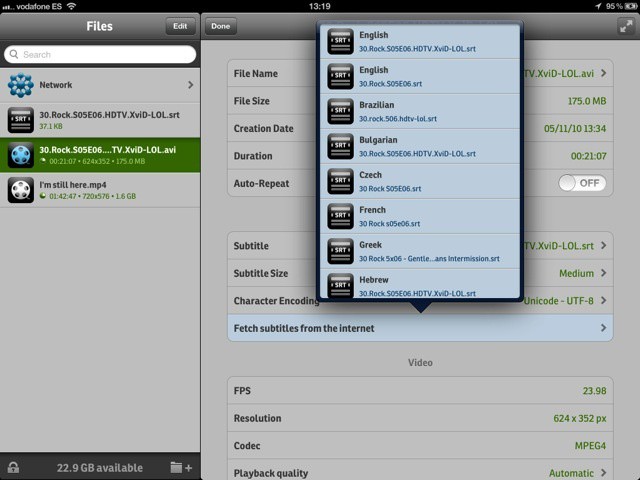Image resolution: width=640 pixels, height=480 pixels.
Task: Tap SRT icon of Brazilian subtitle
Action: (340, 111)
